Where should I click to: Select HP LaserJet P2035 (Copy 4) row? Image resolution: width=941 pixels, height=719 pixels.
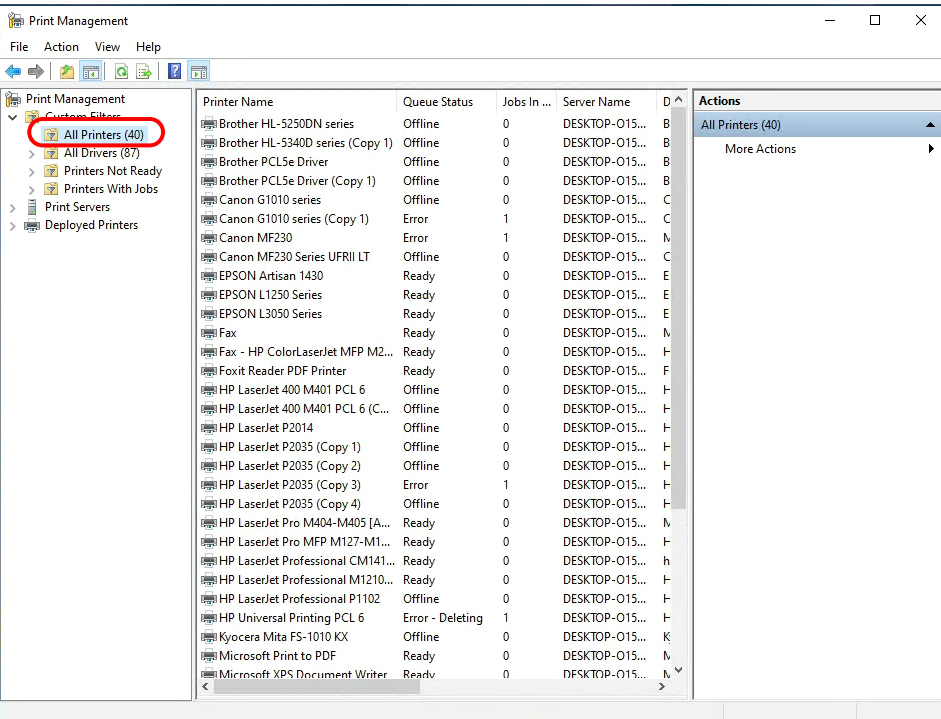[x=434, y=504]
